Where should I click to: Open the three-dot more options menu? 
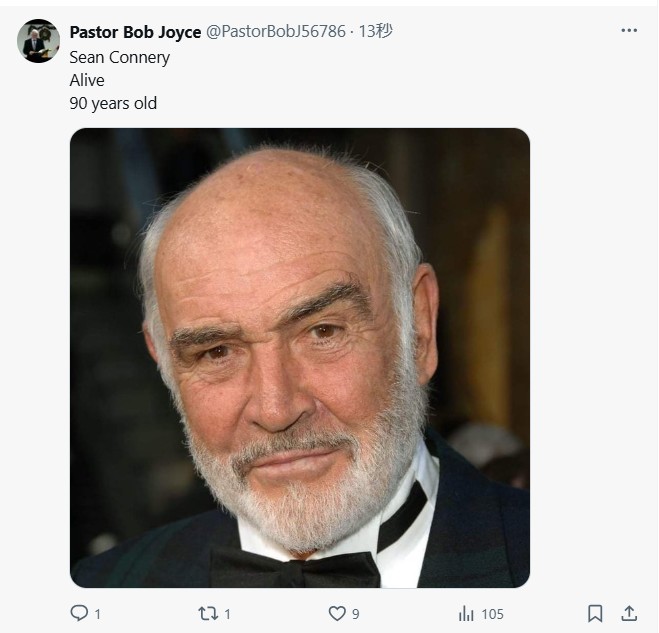click(x=629, y=31)
